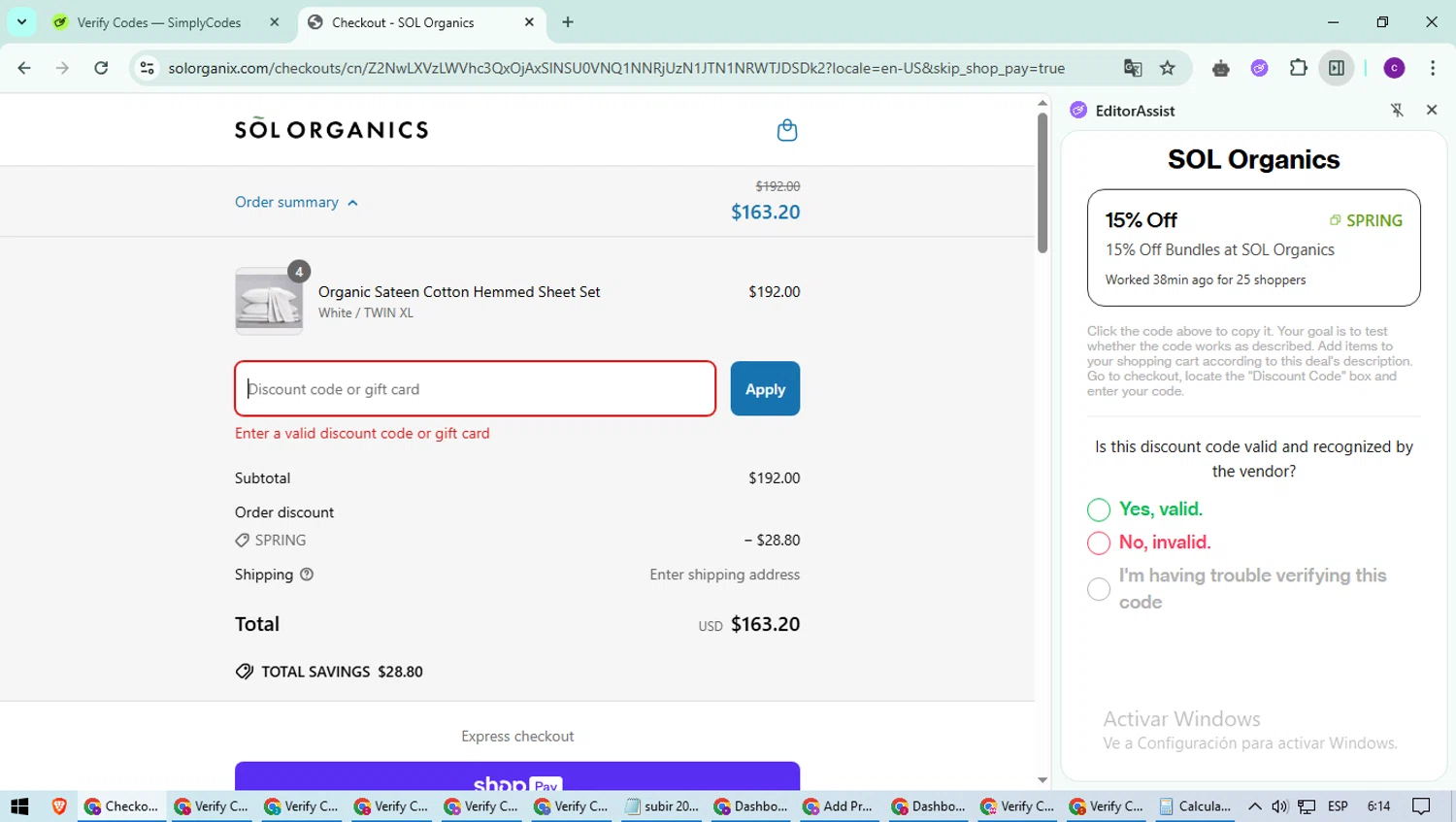1456x822 pixels.
Task: Go back to previous page
Action: [x=24, y=68]
